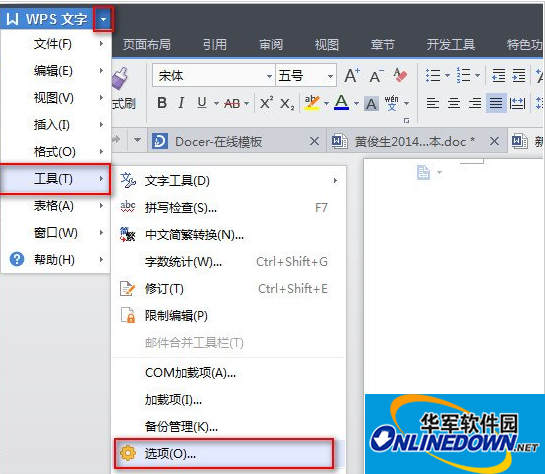
Task: Toggle italic formatting
Action: pyautogui.click(x=181, y=103)
